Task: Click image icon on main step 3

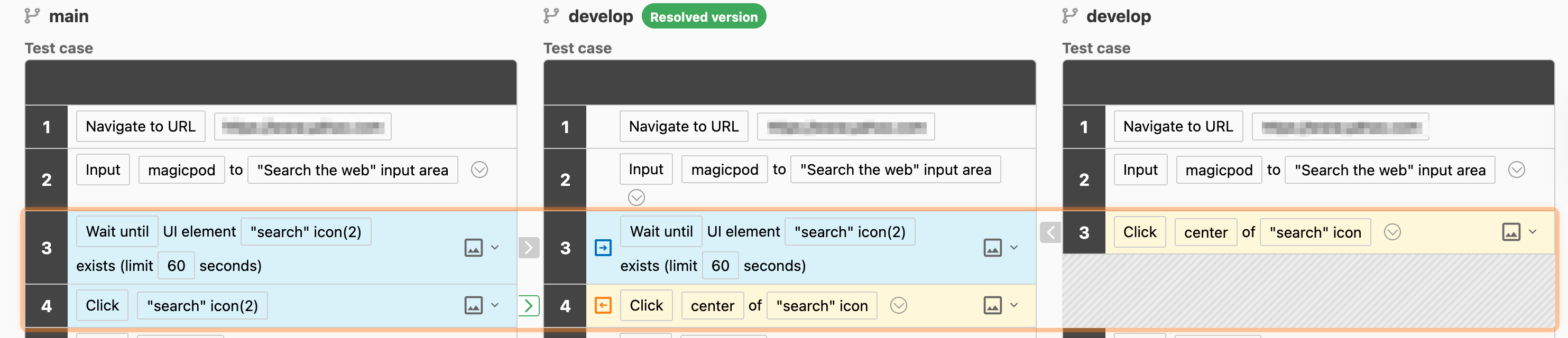Action: coord(474,248)
